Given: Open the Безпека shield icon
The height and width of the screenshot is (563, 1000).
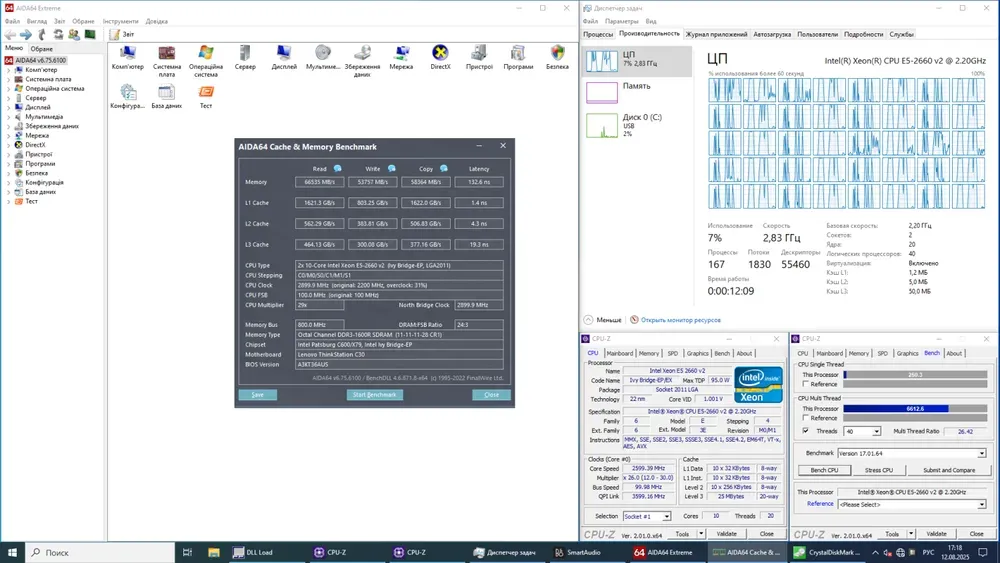Looking at the screenshot, I should (x=558, y=54).
